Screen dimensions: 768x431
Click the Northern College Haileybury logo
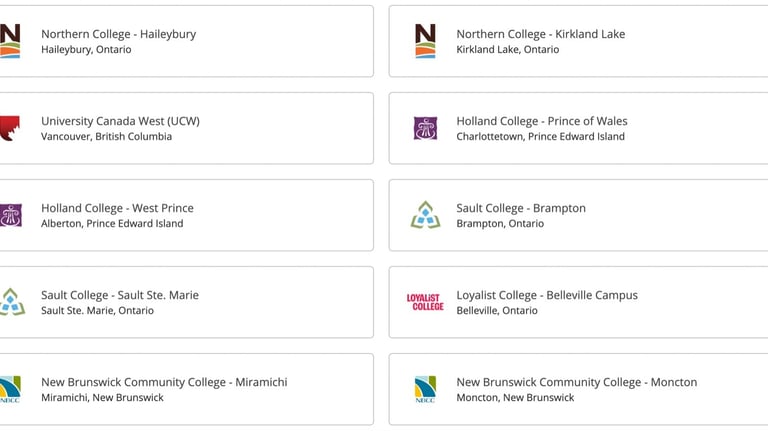point(10,41)
